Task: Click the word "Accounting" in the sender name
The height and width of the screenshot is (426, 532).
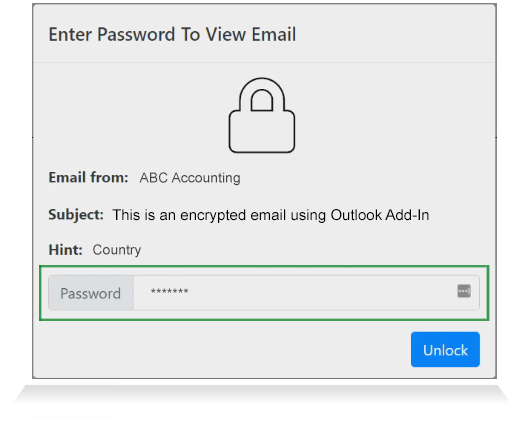Action: click(206, 178)
